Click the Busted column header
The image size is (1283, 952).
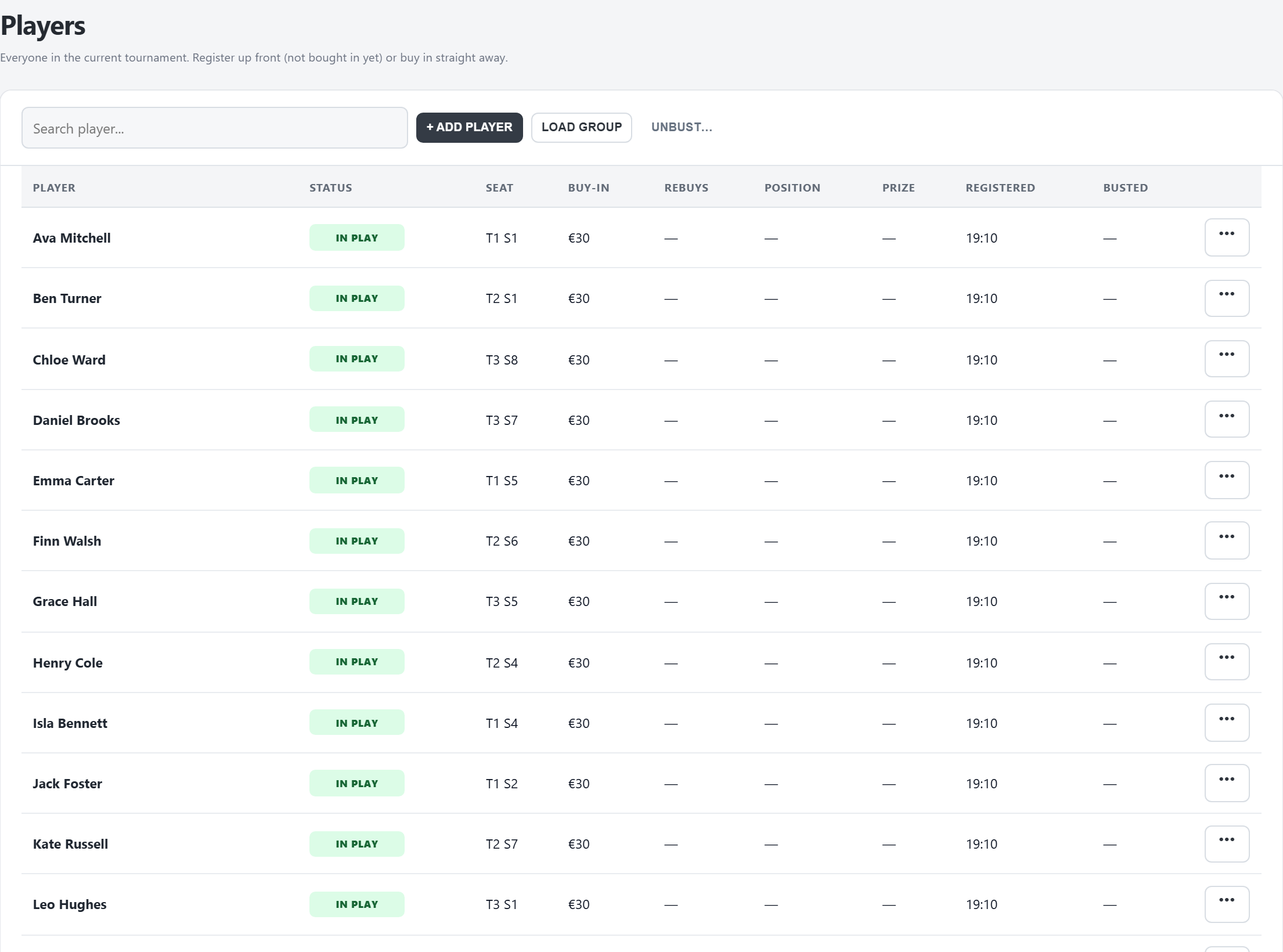(x=1125, y=187)
